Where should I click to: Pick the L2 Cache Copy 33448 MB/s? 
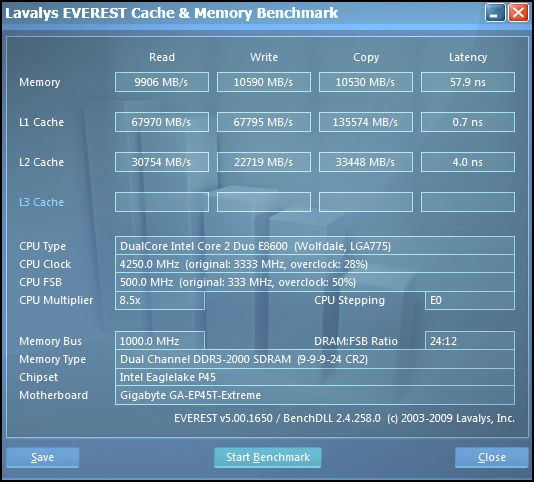(366, 162)
